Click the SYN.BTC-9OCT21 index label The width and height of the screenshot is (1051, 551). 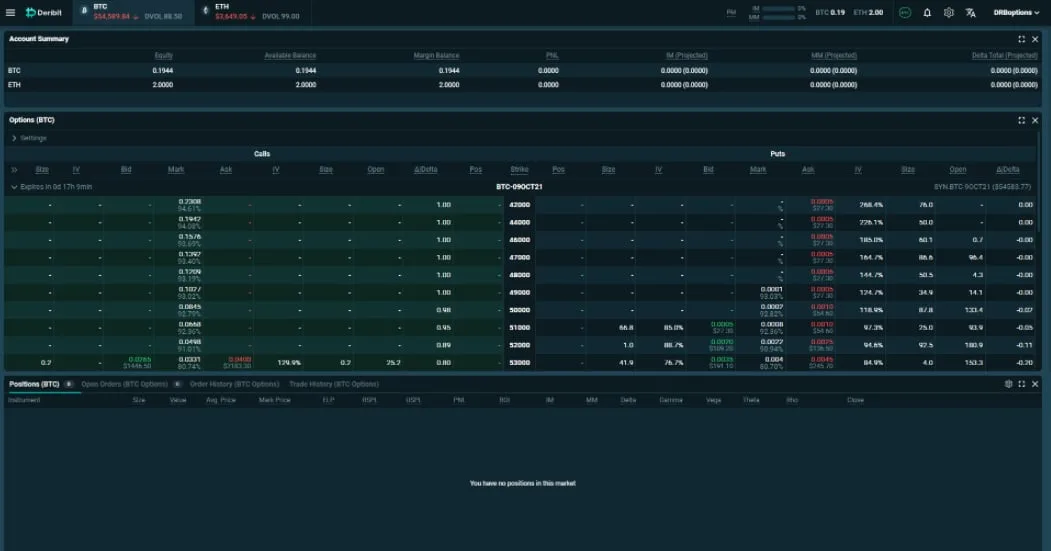point(983,187)
